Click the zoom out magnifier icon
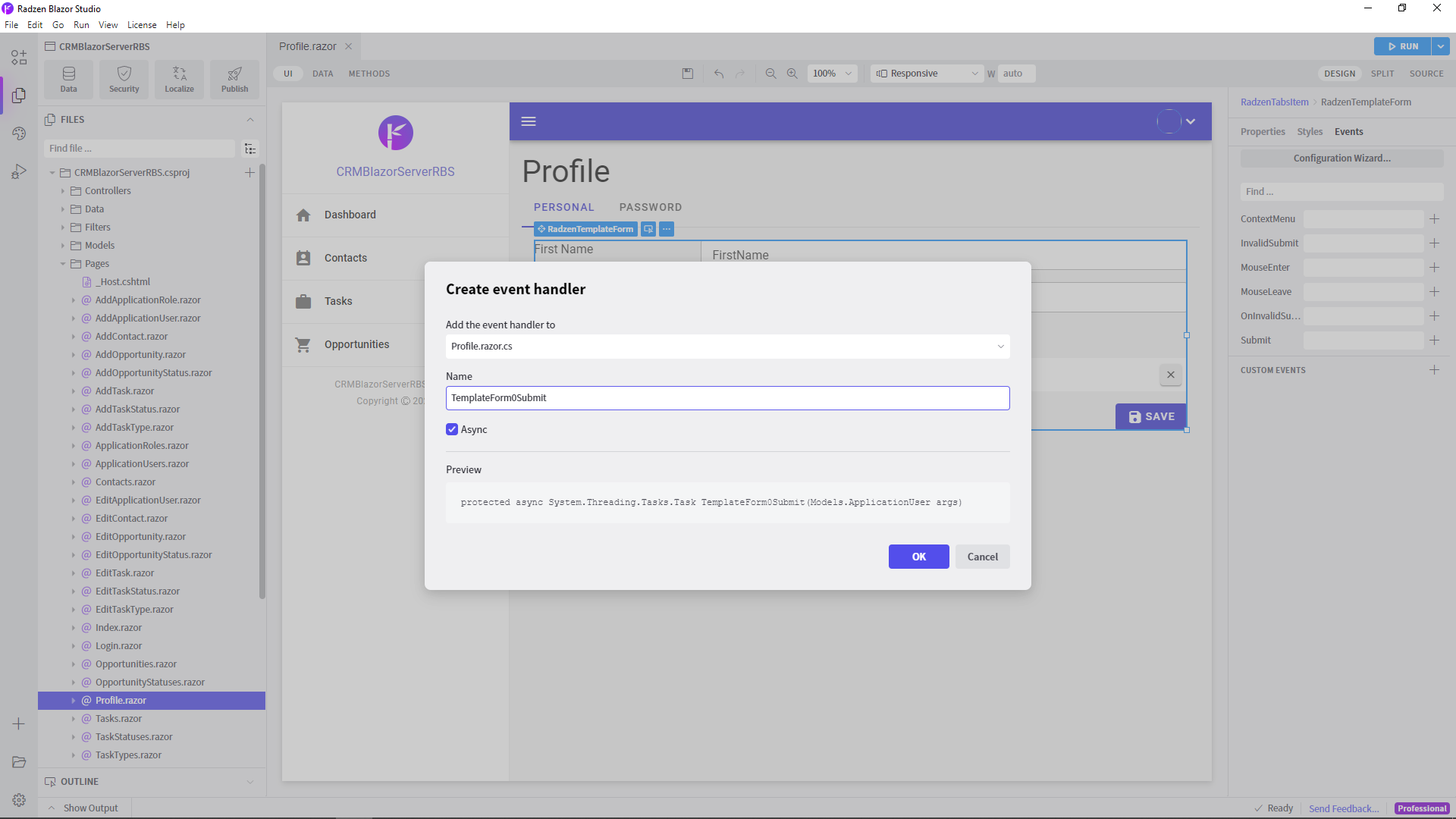Screen dimensions: 1456x819 click(770, 74)
